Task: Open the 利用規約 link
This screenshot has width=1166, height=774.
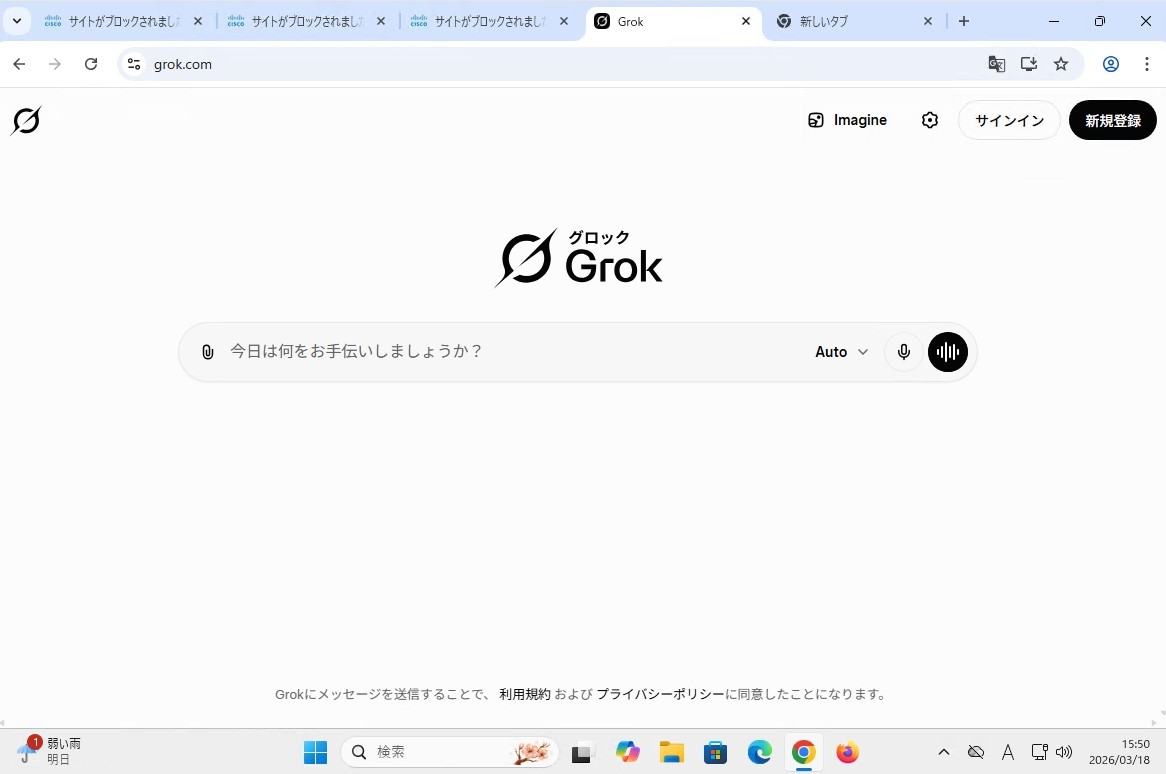Action: pyautogui.click(x=524, y=694)
